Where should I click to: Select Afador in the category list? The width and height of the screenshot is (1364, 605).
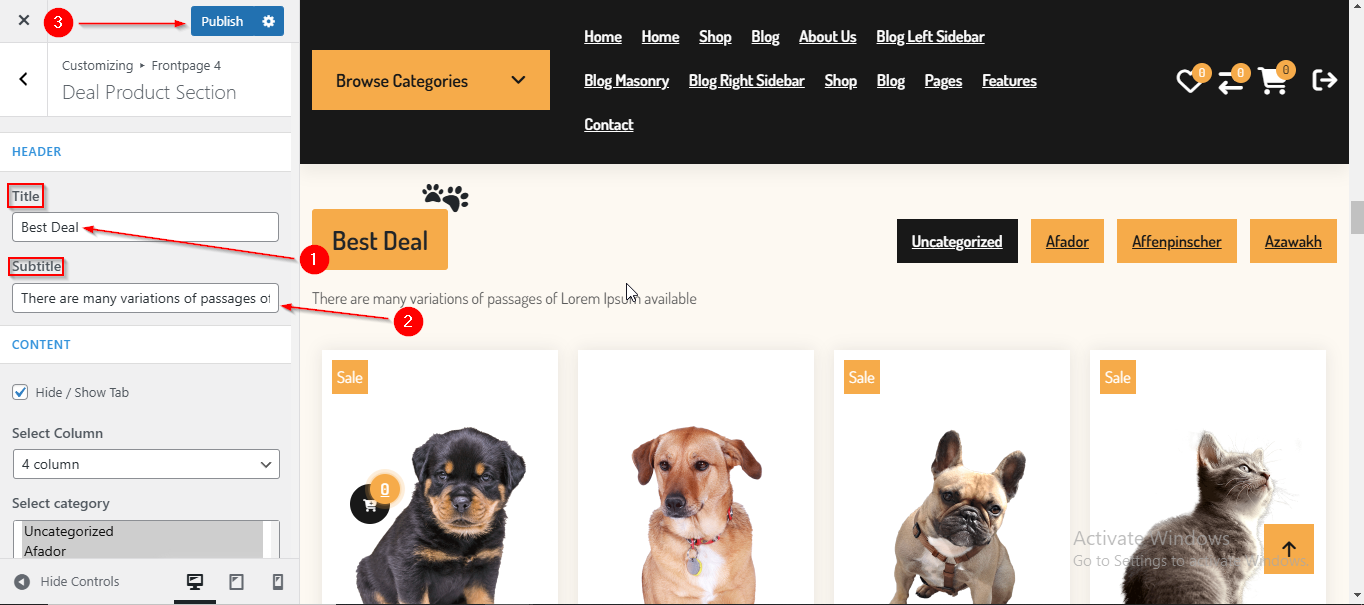point(45,551)
